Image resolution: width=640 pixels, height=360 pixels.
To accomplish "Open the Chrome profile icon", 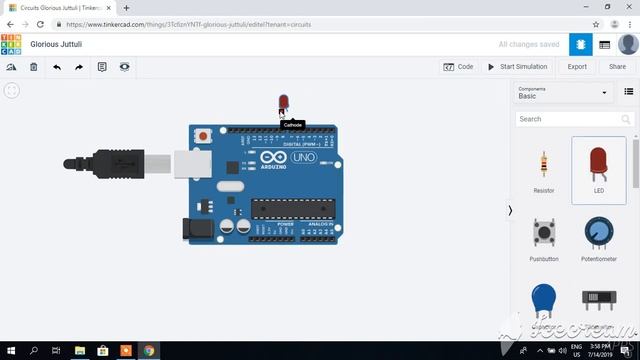I will pyautogui.click(x=614, y=24).
